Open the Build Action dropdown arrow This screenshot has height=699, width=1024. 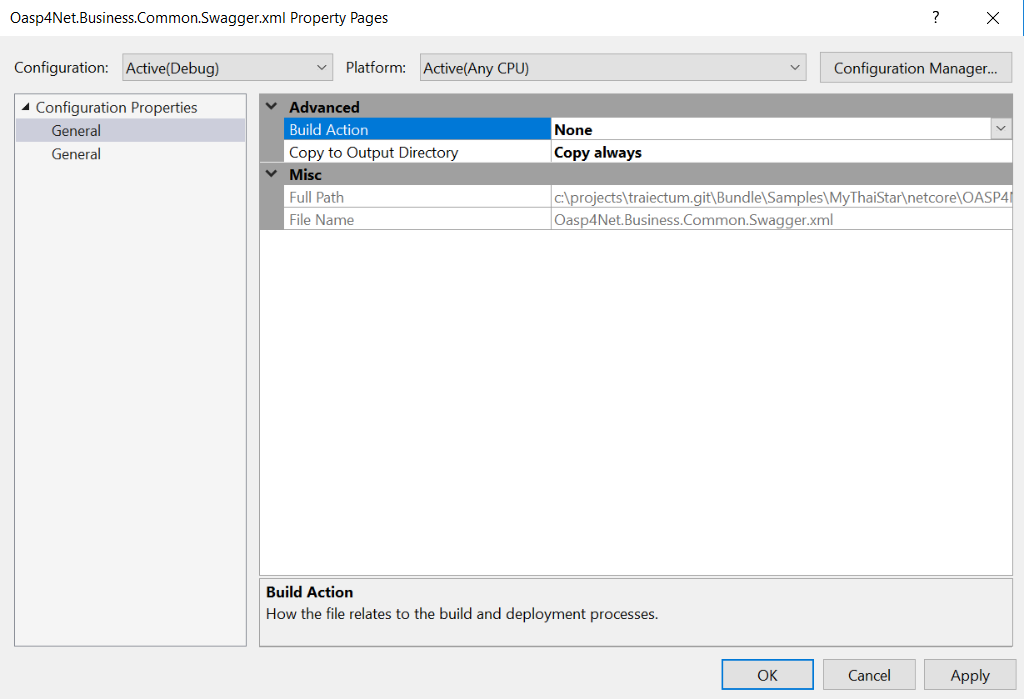(x=1001, y=129)
